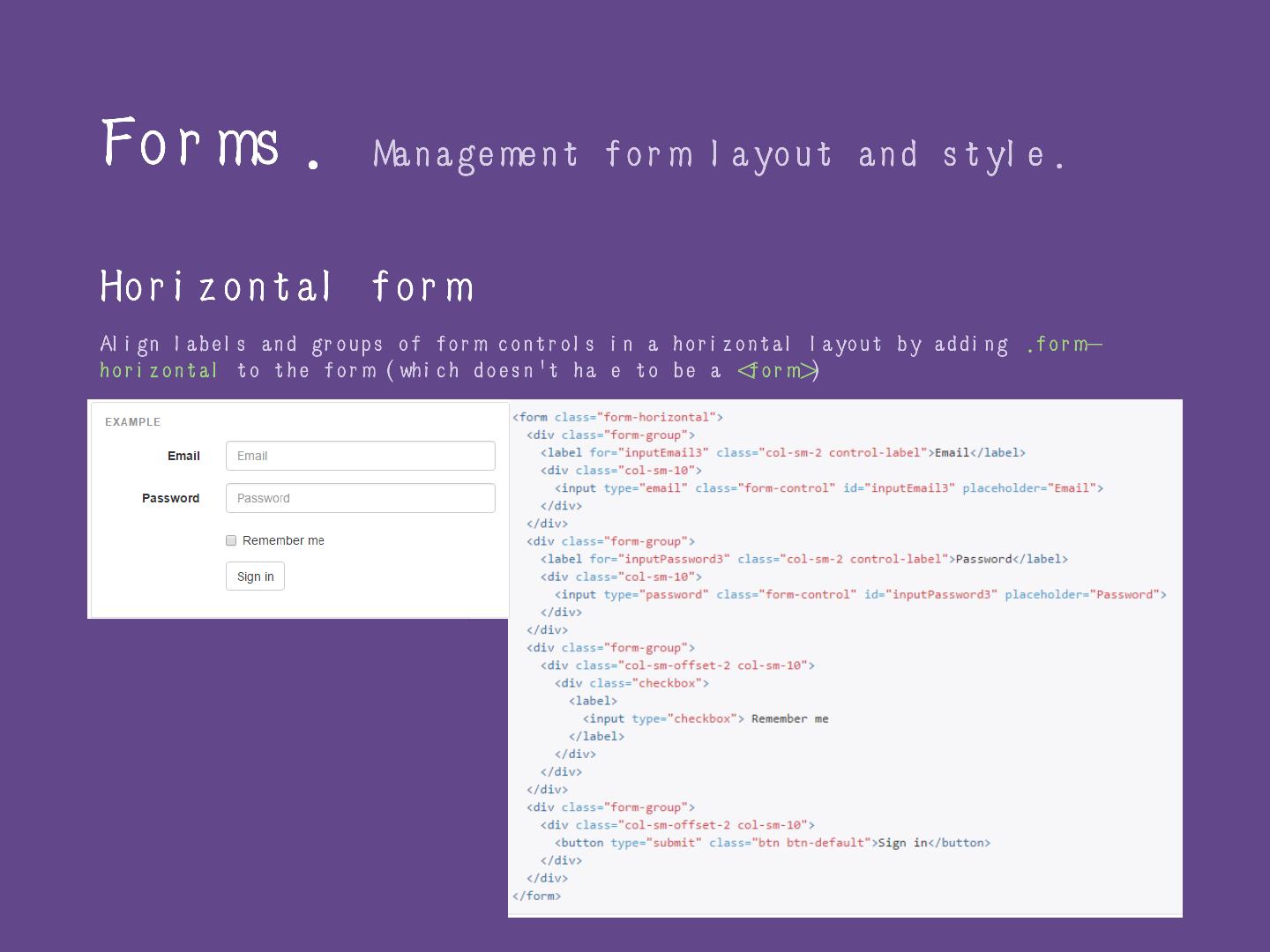Click the Horizontal form heading
This screenshot has width=1270, height=952.
click(288, 286)
